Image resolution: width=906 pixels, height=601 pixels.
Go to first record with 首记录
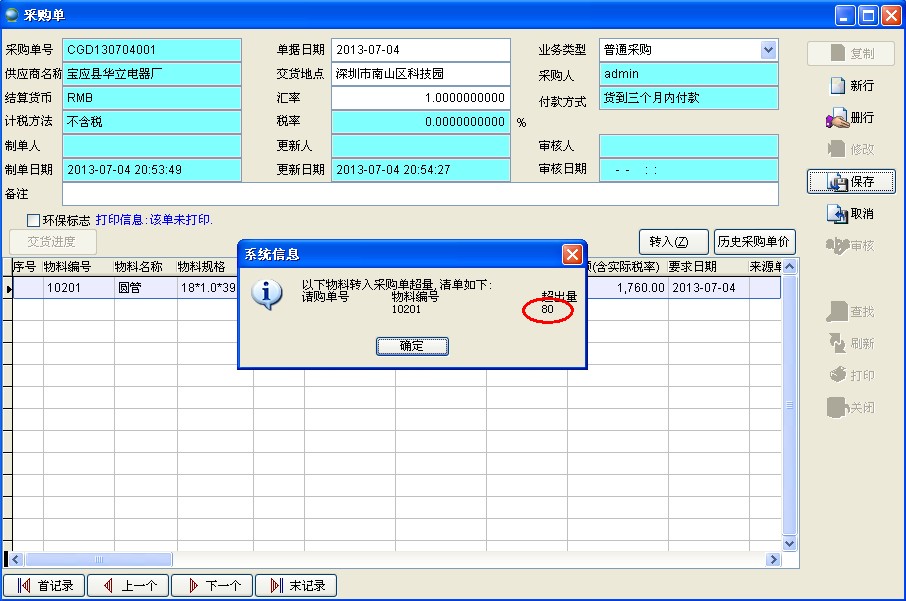(45, 586)
